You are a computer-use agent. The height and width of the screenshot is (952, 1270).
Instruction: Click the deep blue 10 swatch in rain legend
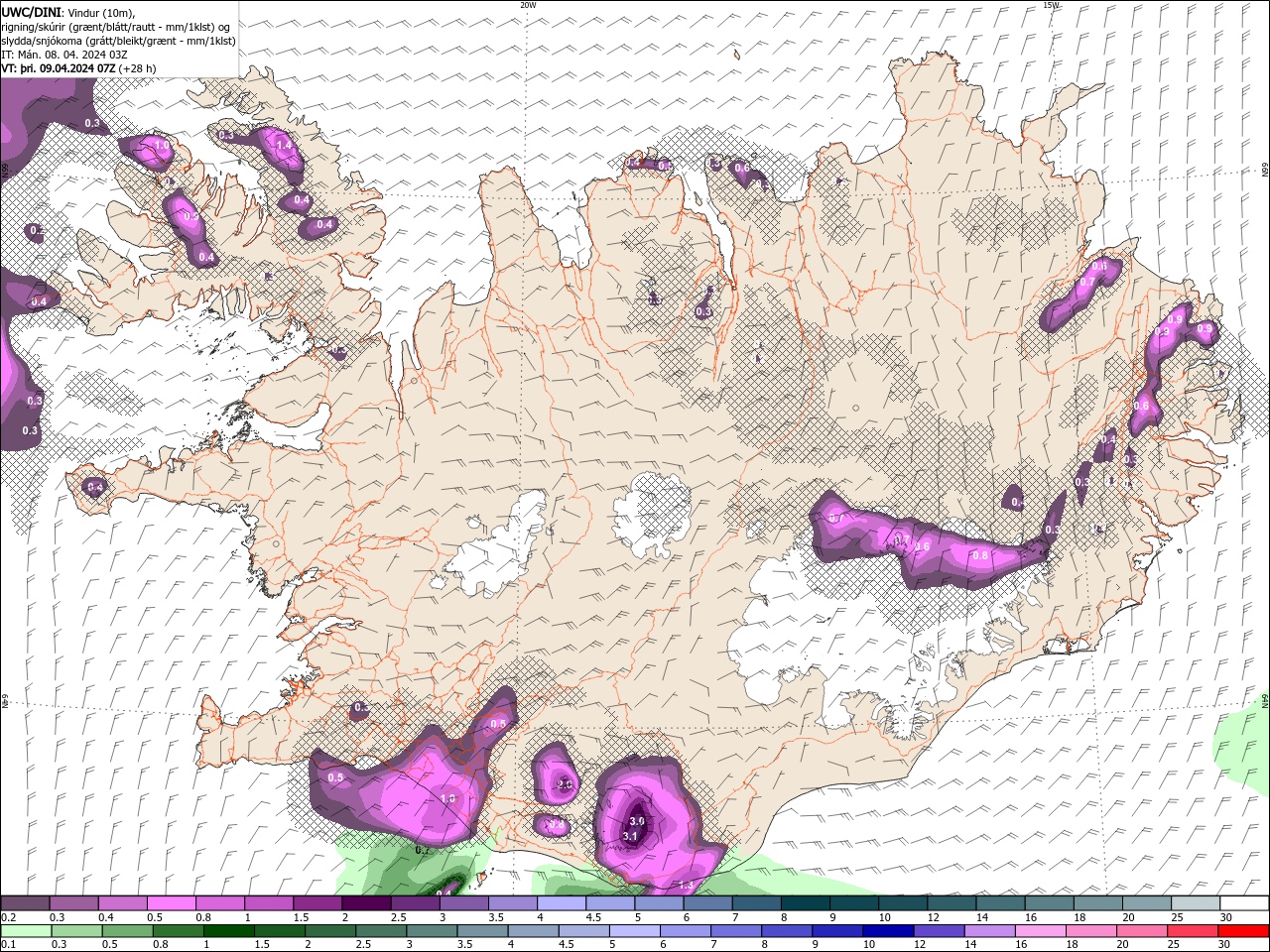coord(887,931)
